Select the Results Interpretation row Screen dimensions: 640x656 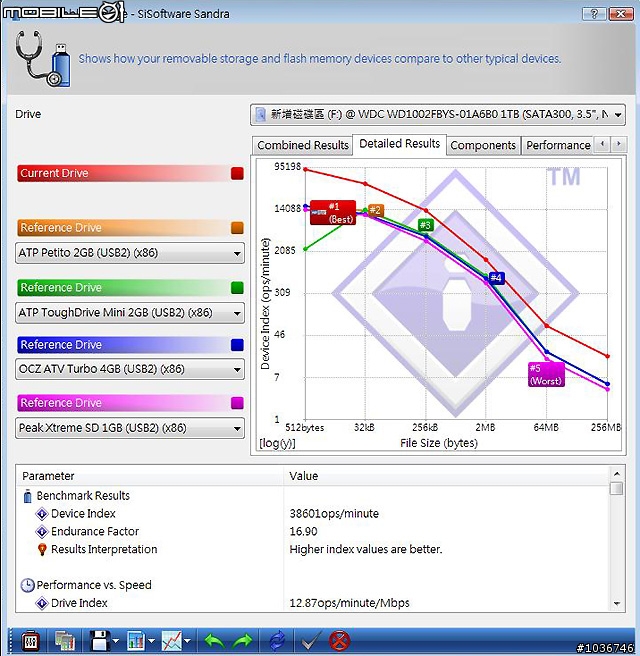313,549
